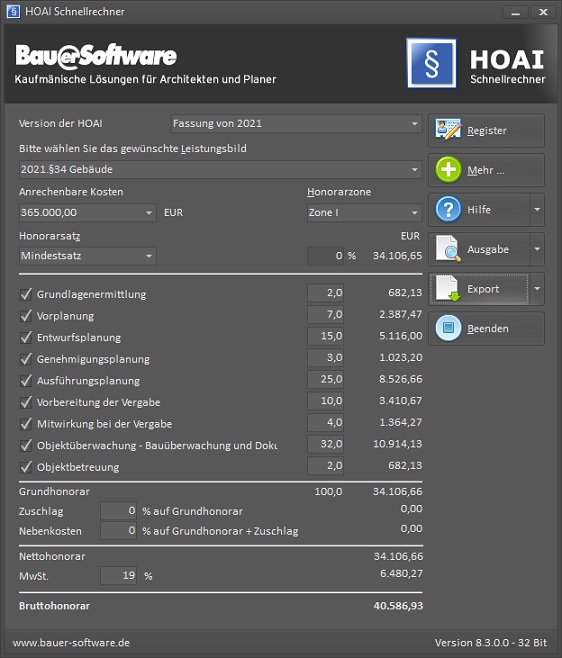Click Ausführungsplanung percent field 25,0
The image size is (562, 658).
[325, 379]
